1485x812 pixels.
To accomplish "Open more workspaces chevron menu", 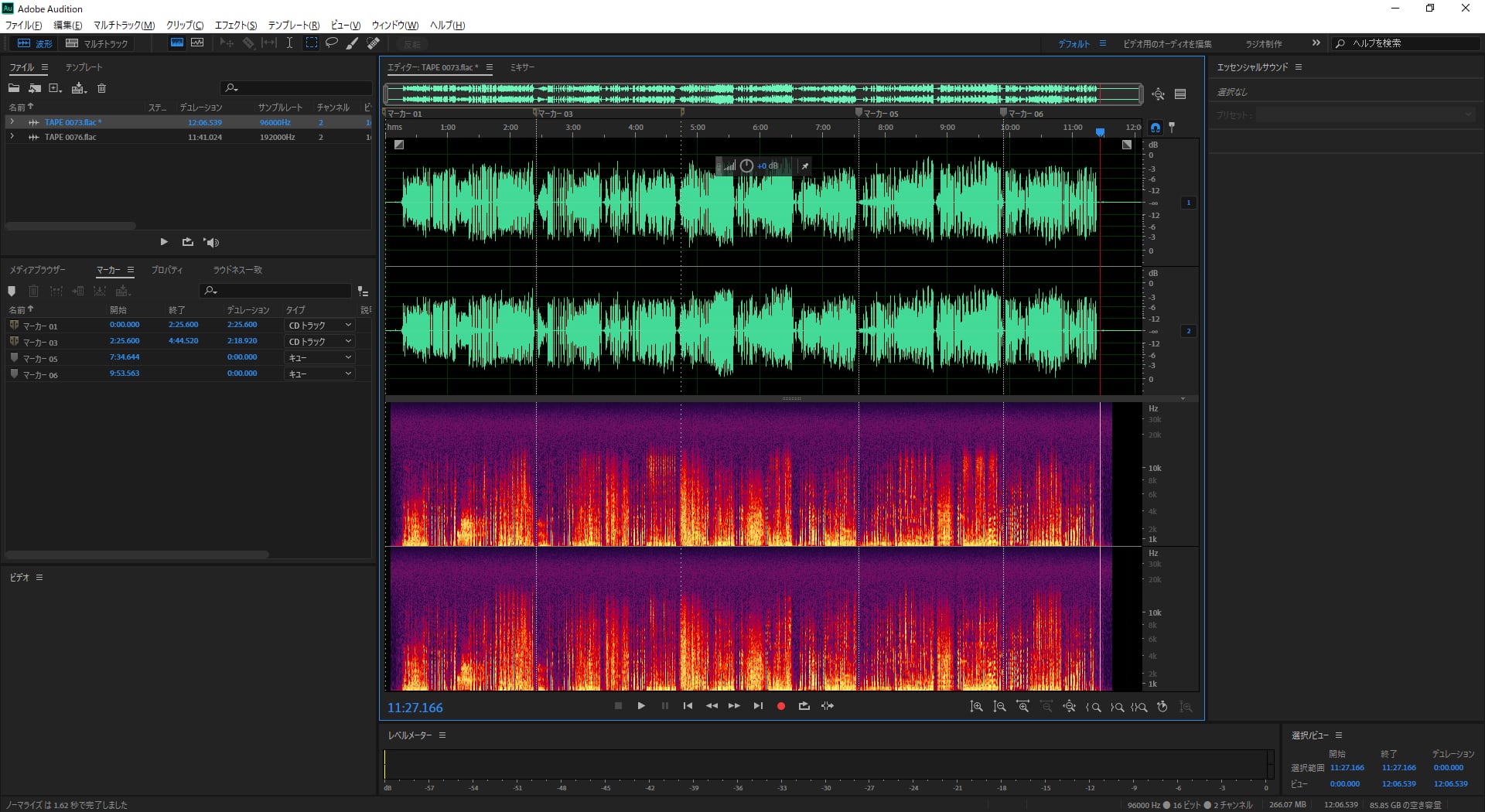I will pos(1316,43).
